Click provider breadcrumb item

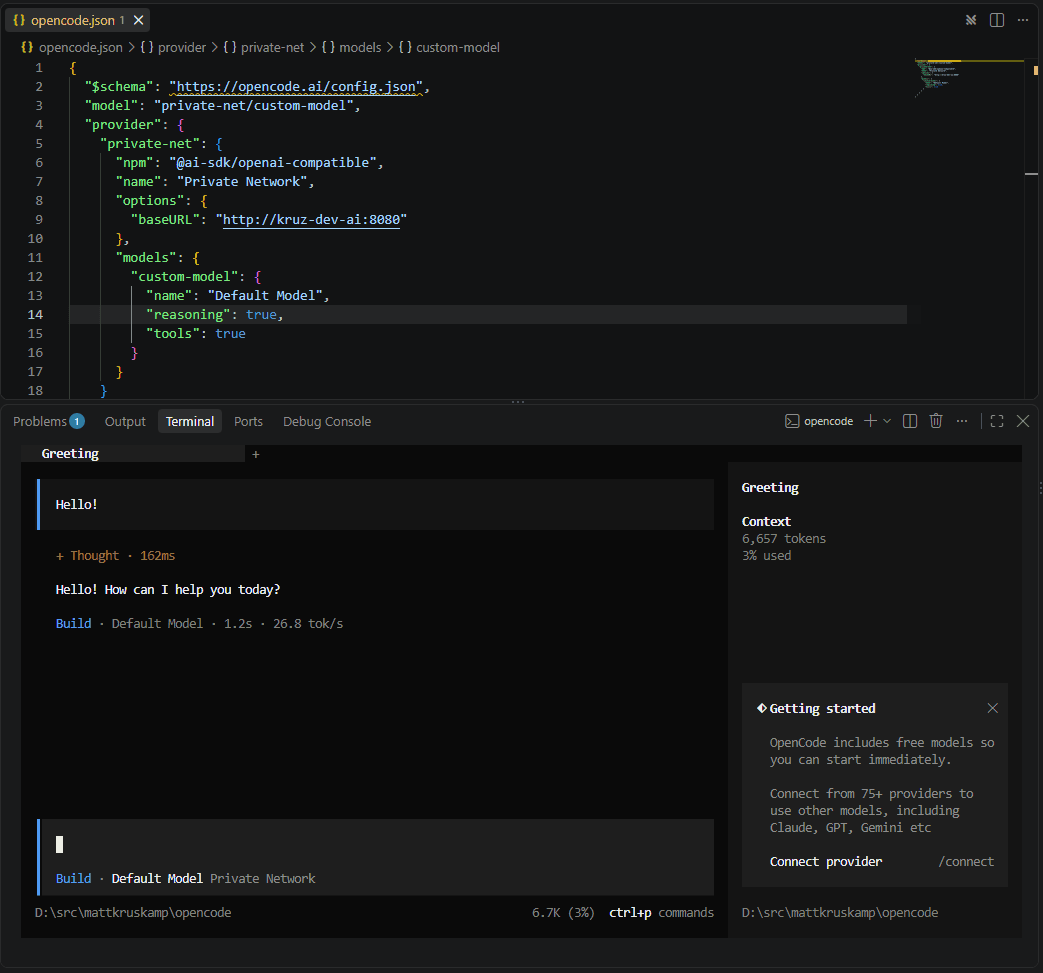(x=173, y=47)
